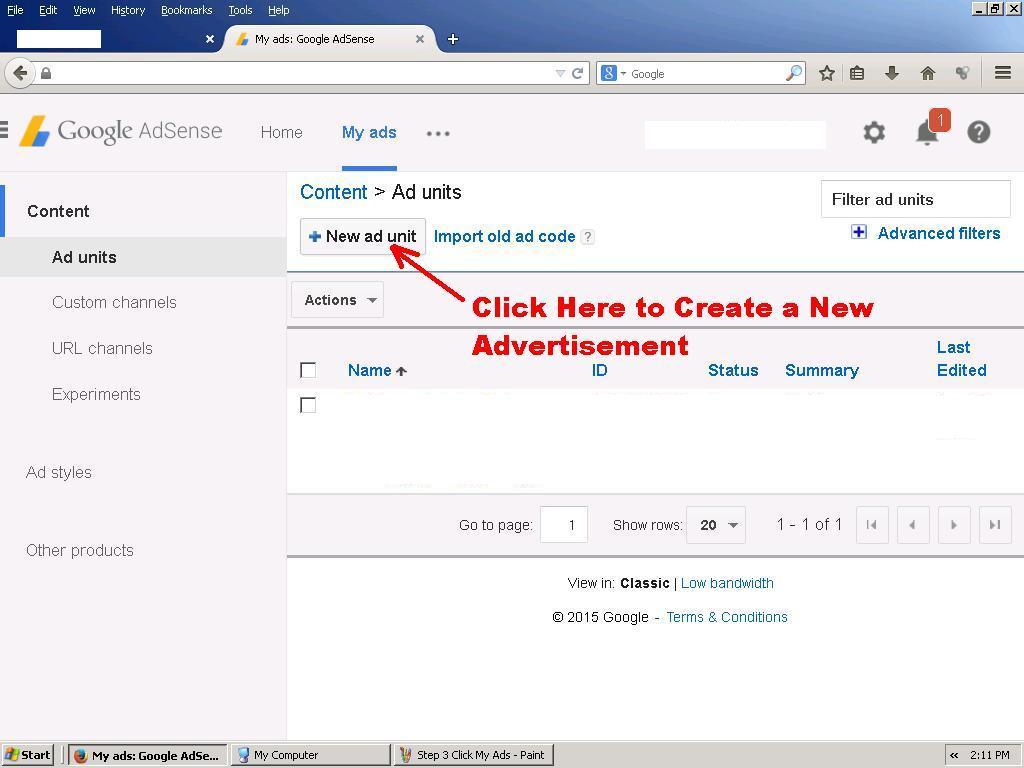Click the add-on icon beside home button

962,73
